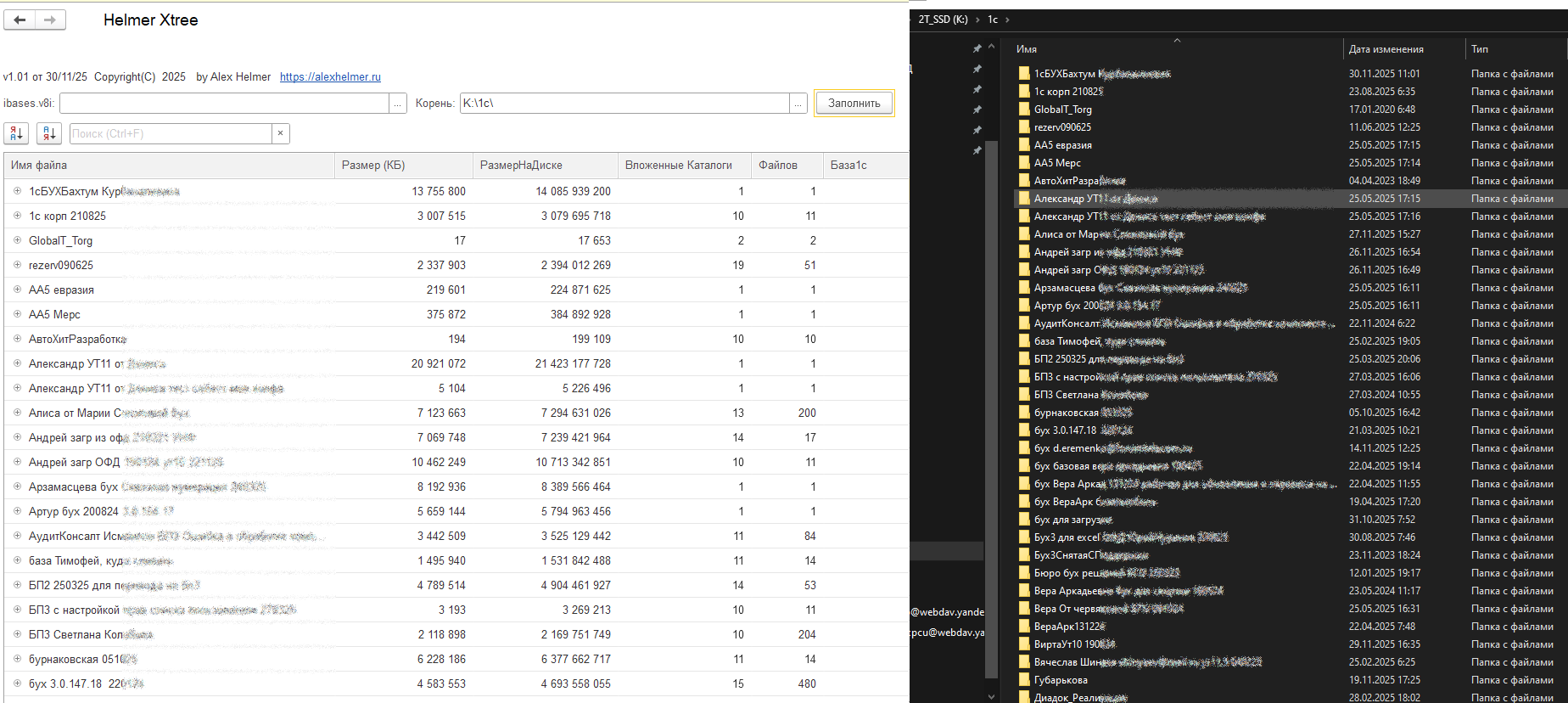Click the back arrow navigation button
Image resolution: width=1568 pixels, height=703 pixels.
[20, 20]
